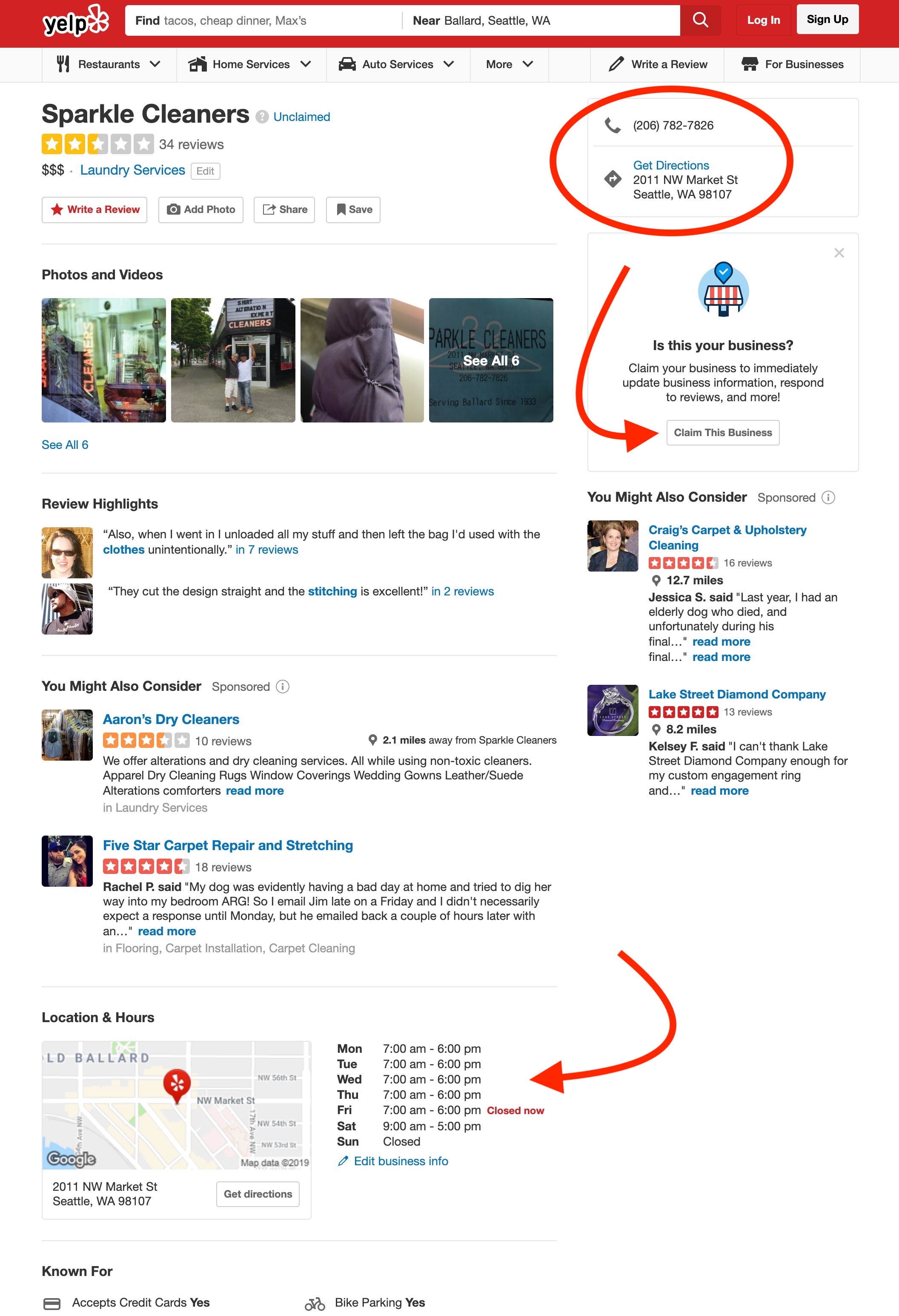Open Aaron's Dry Cleaners listing
Screen dimensions: 899x1316
pos(171,719)
